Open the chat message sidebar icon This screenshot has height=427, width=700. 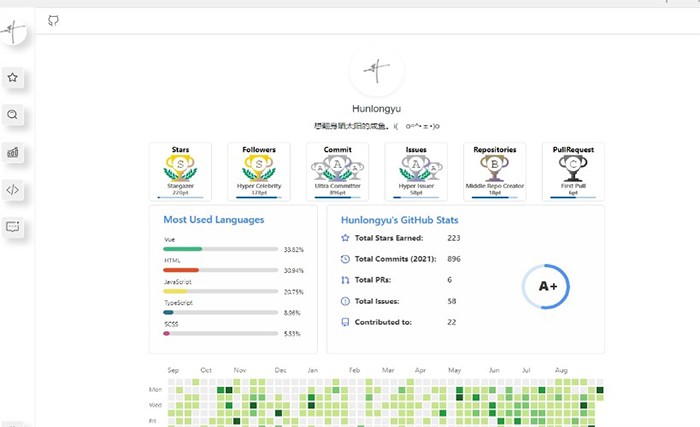pyautogui.click(x=12, y=227)
